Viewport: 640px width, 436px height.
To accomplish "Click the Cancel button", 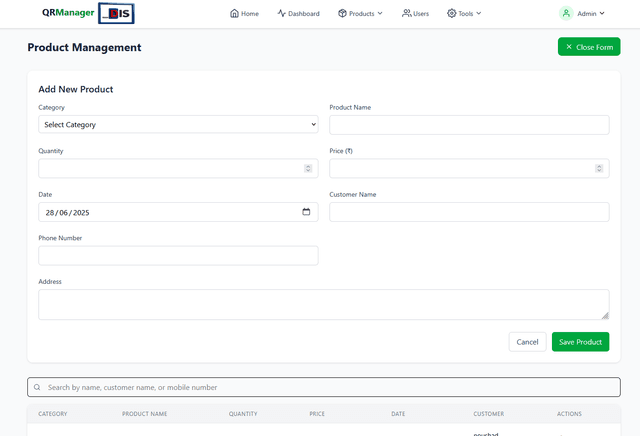I will (527, 342).
